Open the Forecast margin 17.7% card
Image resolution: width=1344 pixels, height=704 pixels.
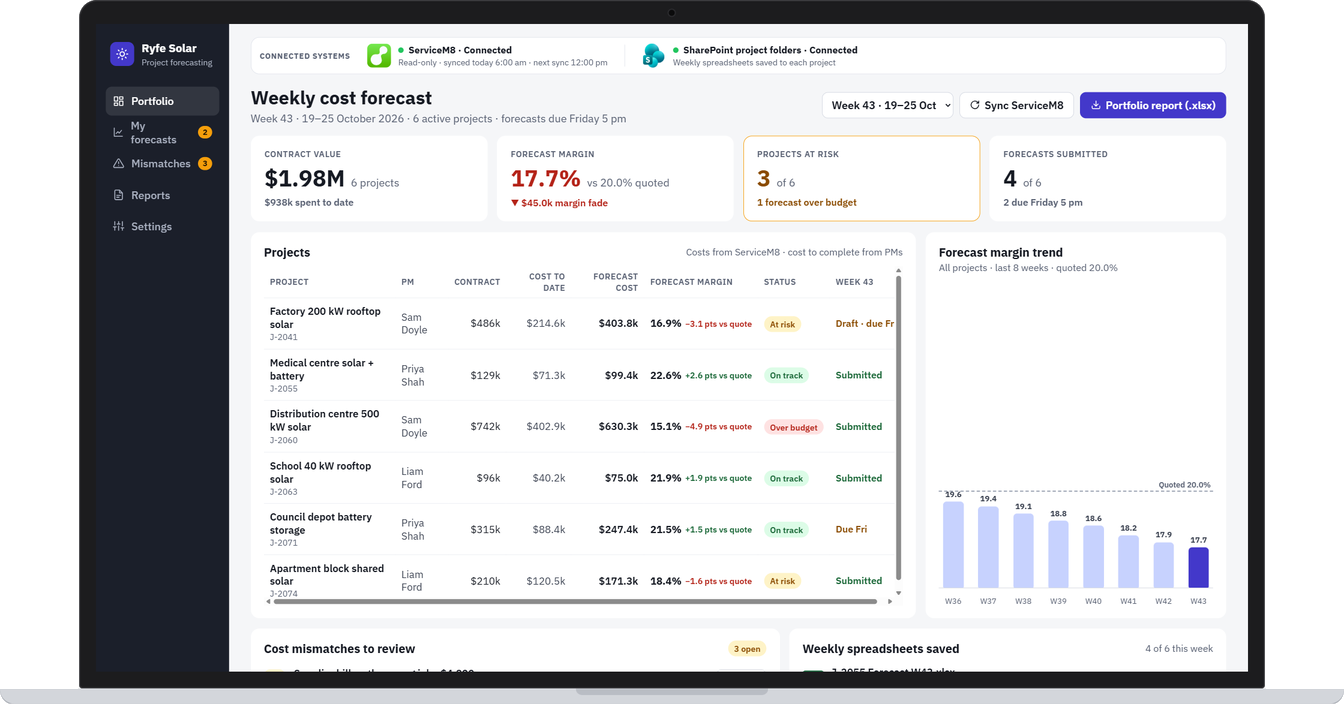615,178
